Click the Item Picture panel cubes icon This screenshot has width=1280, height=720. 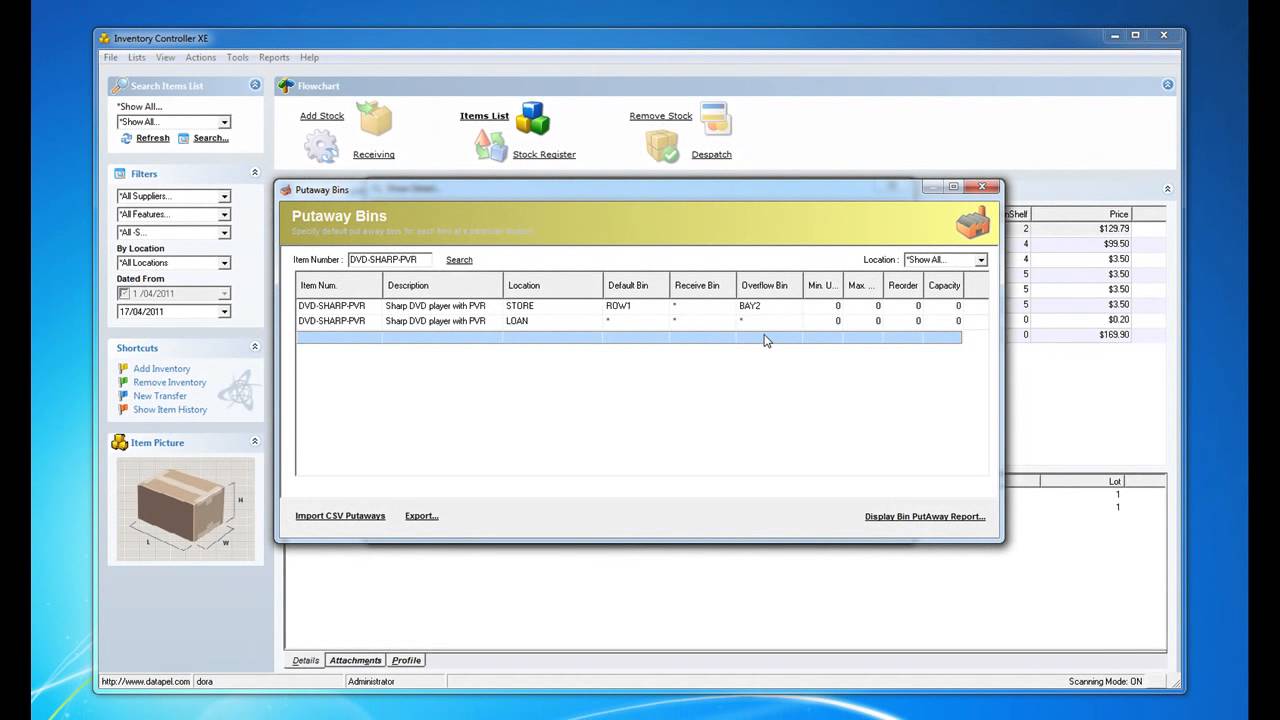[x=119, y=442]
